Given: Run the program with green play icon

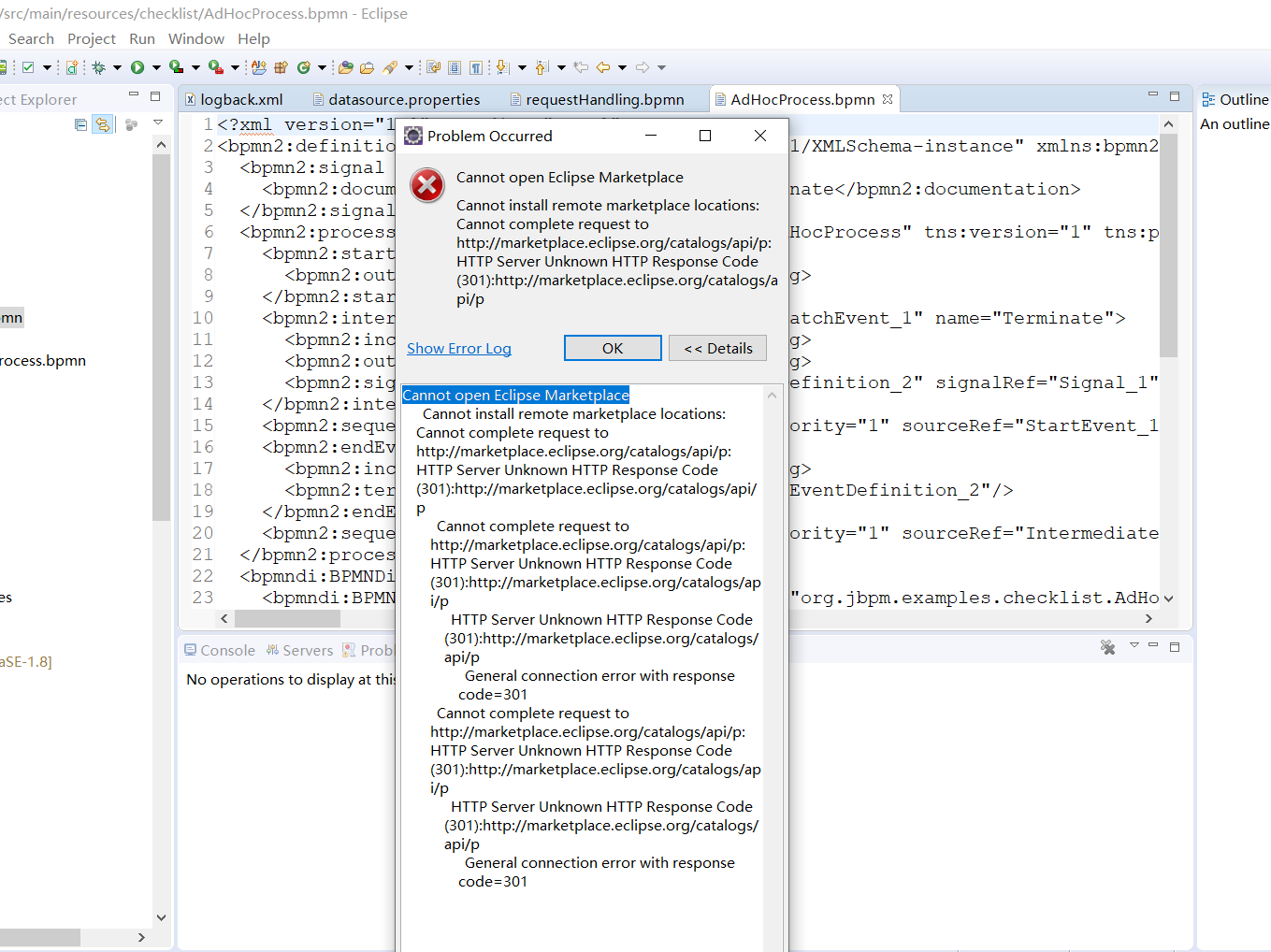Looking at the screenshot, I should pos(137,67).
